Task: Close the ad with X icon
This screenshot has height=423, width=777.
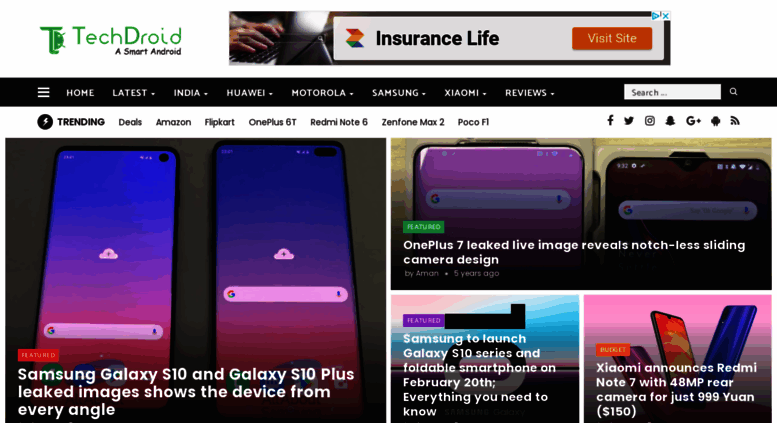Action: (x=666, y=16)
